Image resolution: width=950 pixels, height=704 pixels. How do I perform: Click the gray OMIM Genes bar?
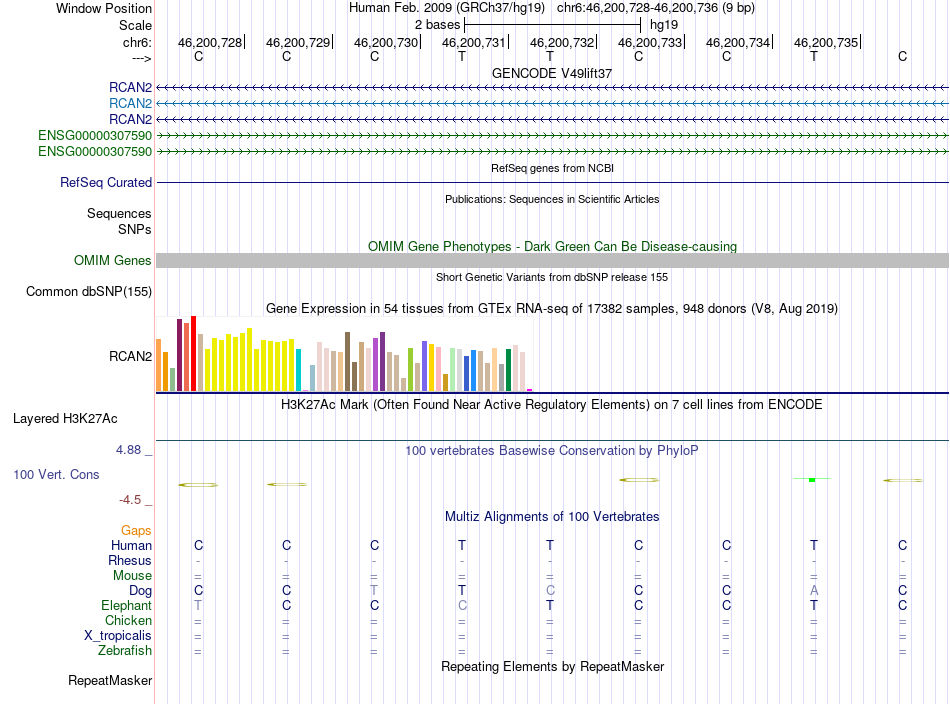pos(552,260)
